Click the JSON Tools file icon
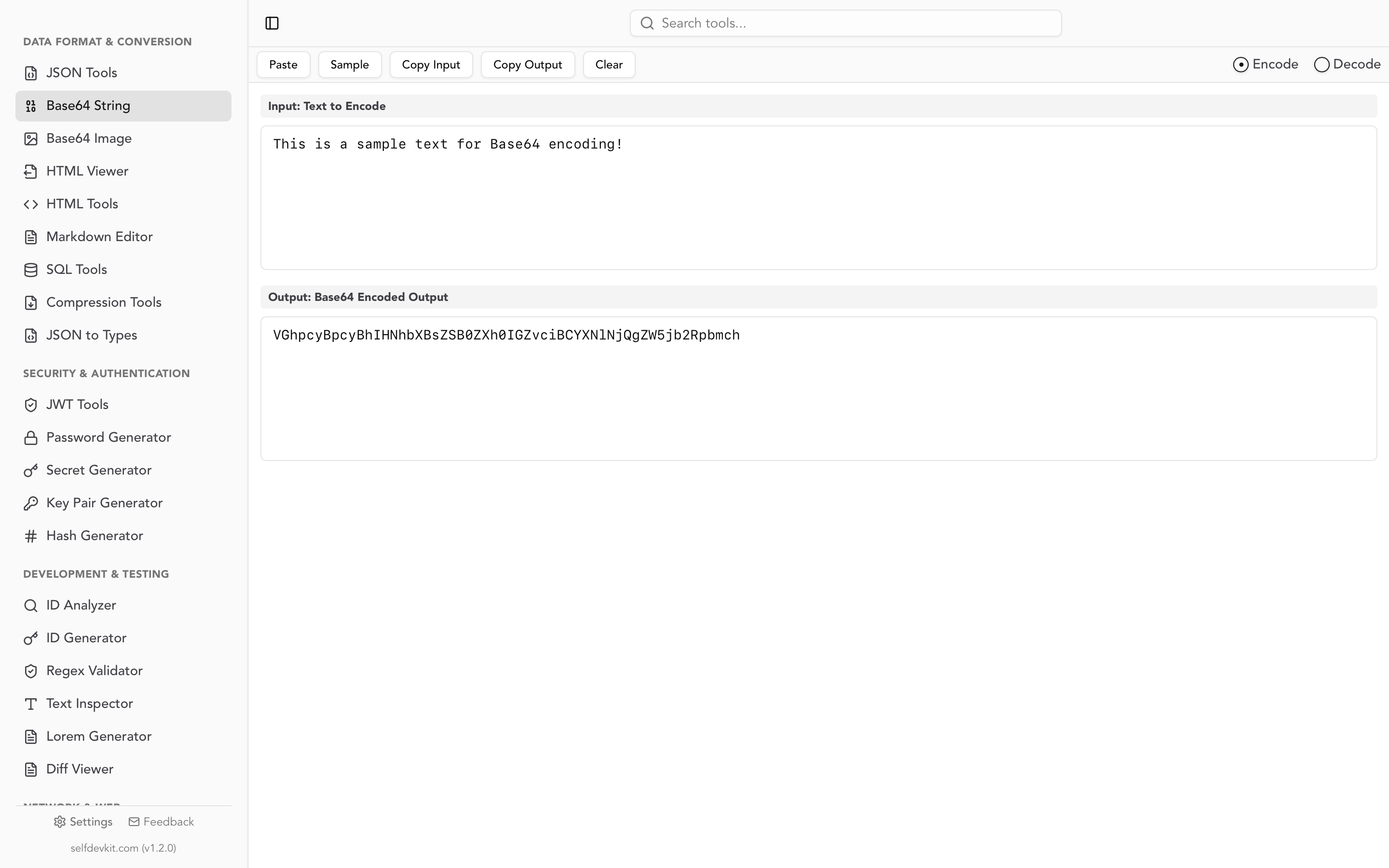Screen dimensions: 1389x868 click(x=31, y=73)
